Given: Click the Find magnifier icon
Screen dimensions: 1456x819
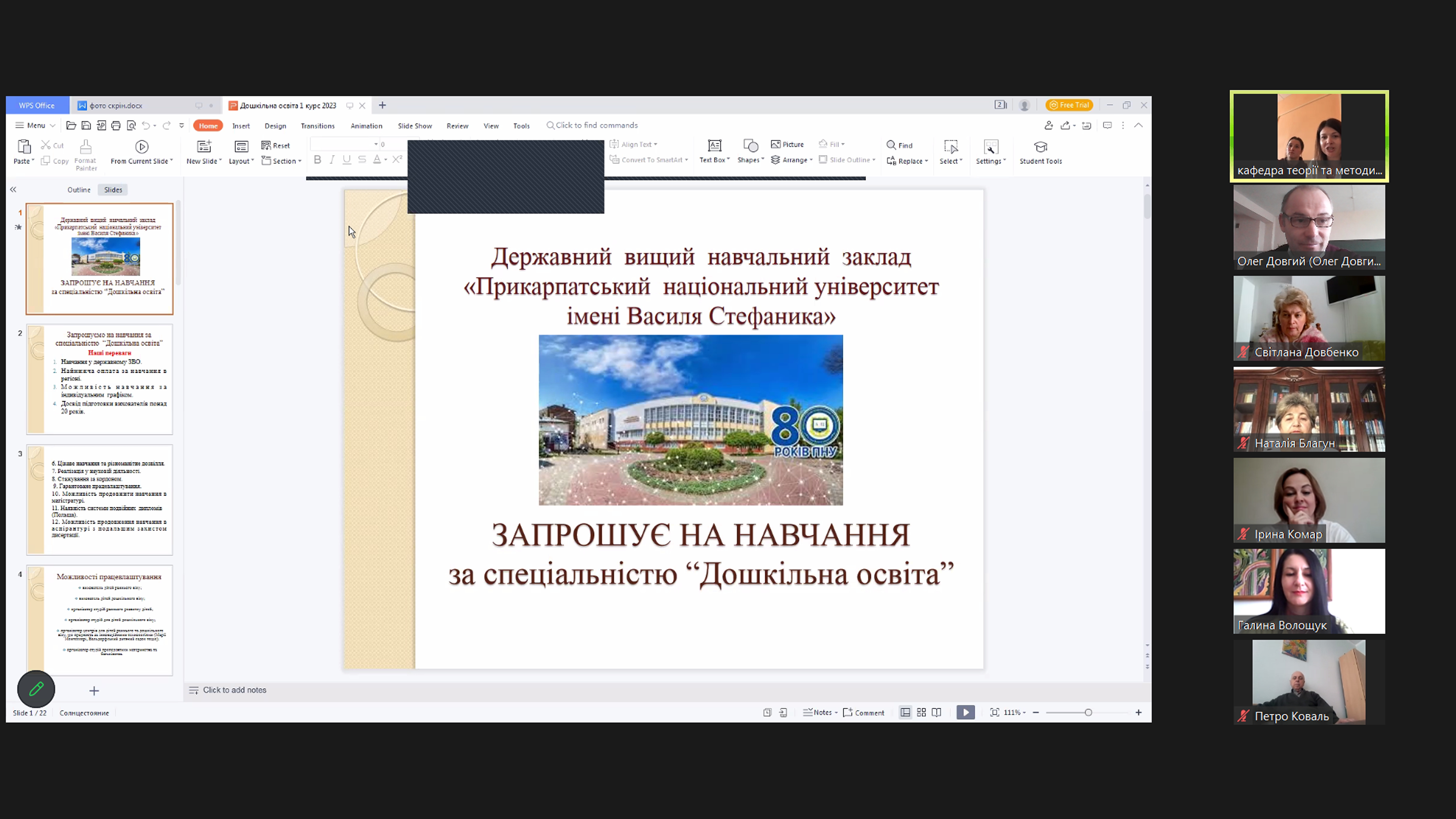Looking at the screenshot, I should tap(891, 145).
